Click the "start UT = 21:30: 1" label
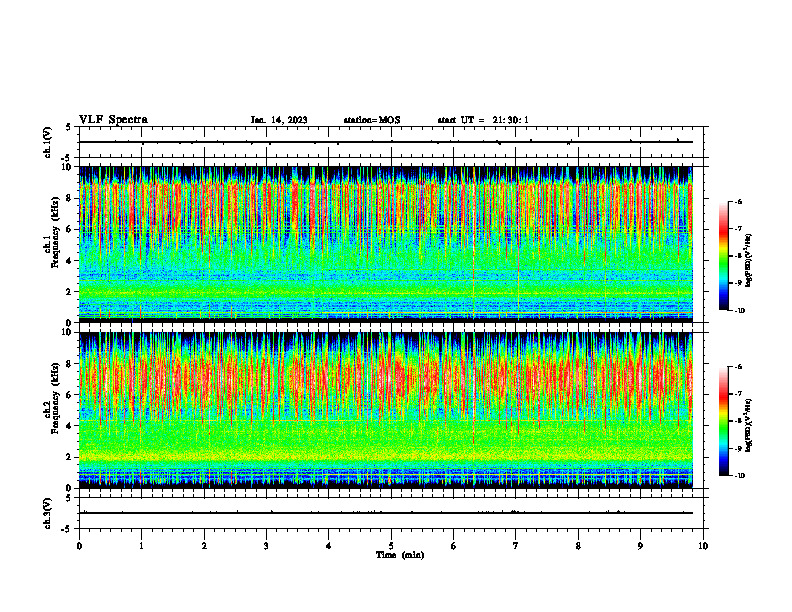 pyautogui.click(x=483, y=120)
